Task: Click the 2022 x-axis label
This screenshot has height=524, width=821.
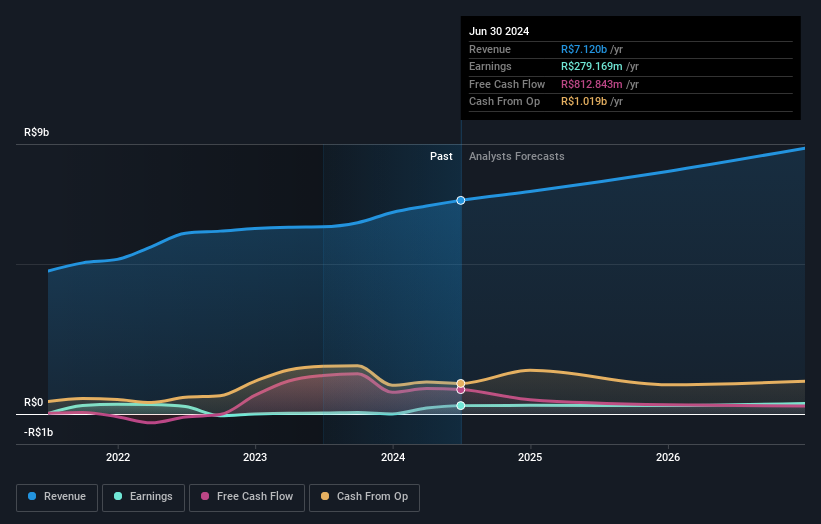Action: (x=118, y=457)
